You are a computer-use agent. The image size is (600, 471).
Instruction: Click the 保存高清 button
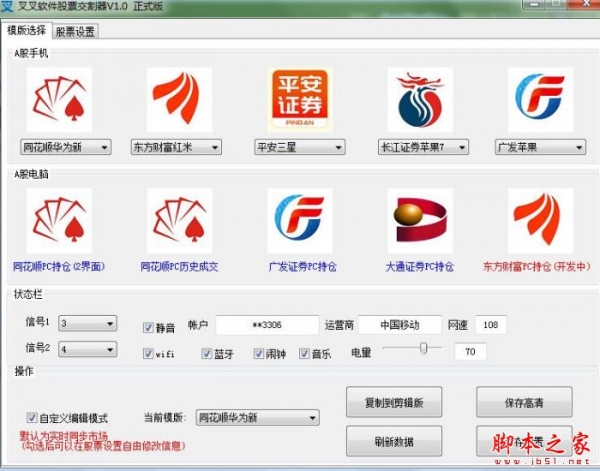pos(524,402)
